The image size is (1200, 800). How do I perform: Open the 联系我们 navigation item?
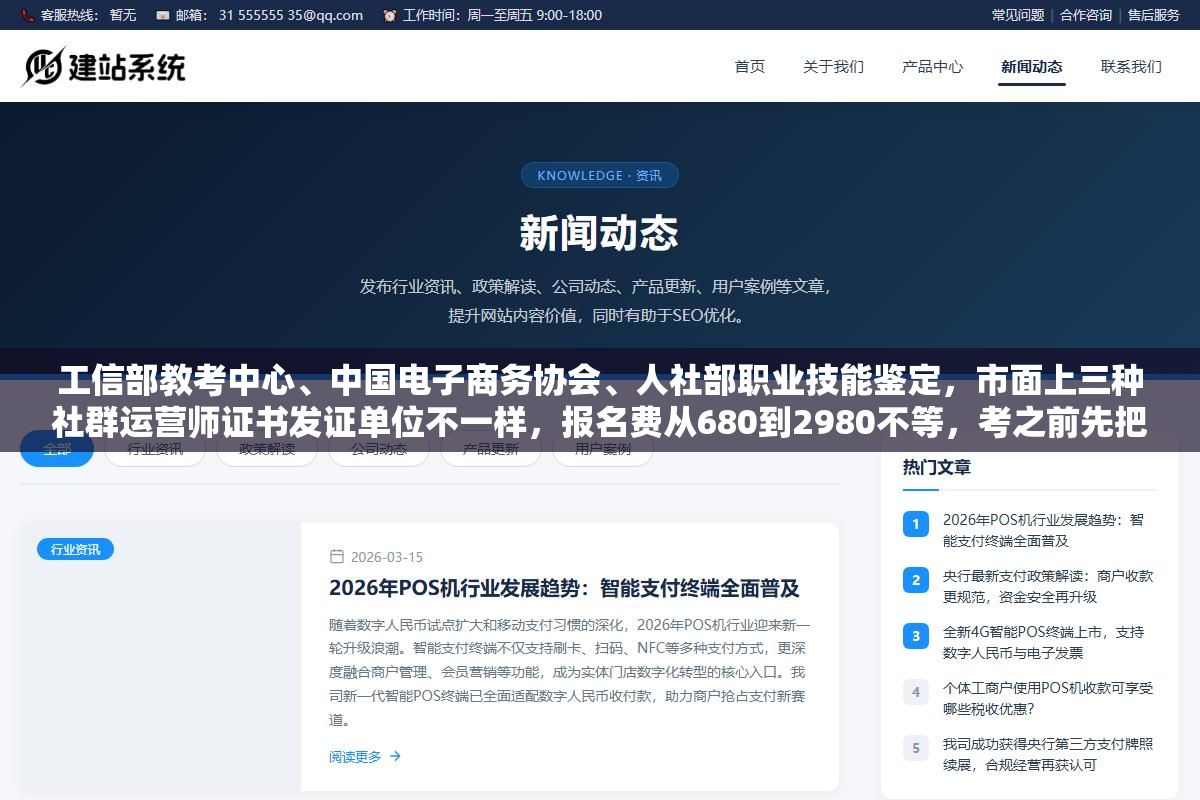point(1131,67)
